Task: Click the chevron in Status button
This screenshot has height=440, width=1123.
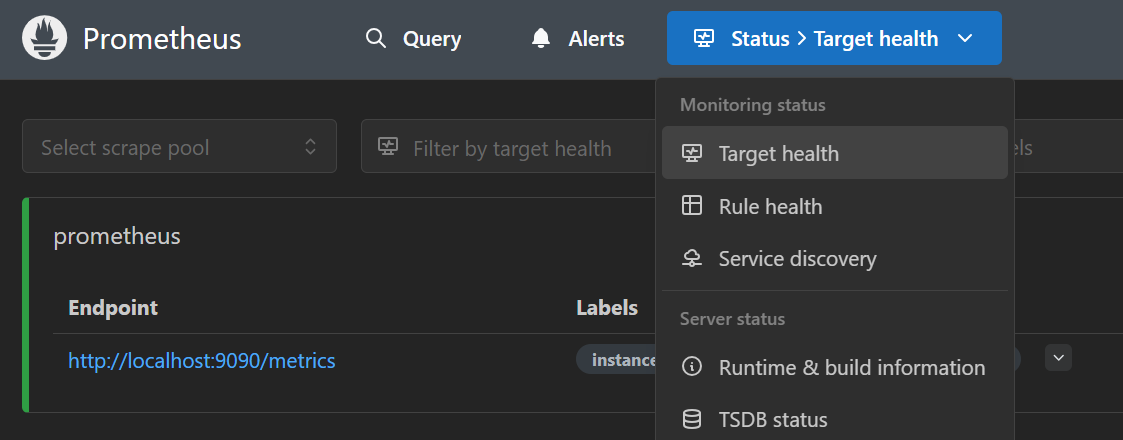Action: point(965,39)
